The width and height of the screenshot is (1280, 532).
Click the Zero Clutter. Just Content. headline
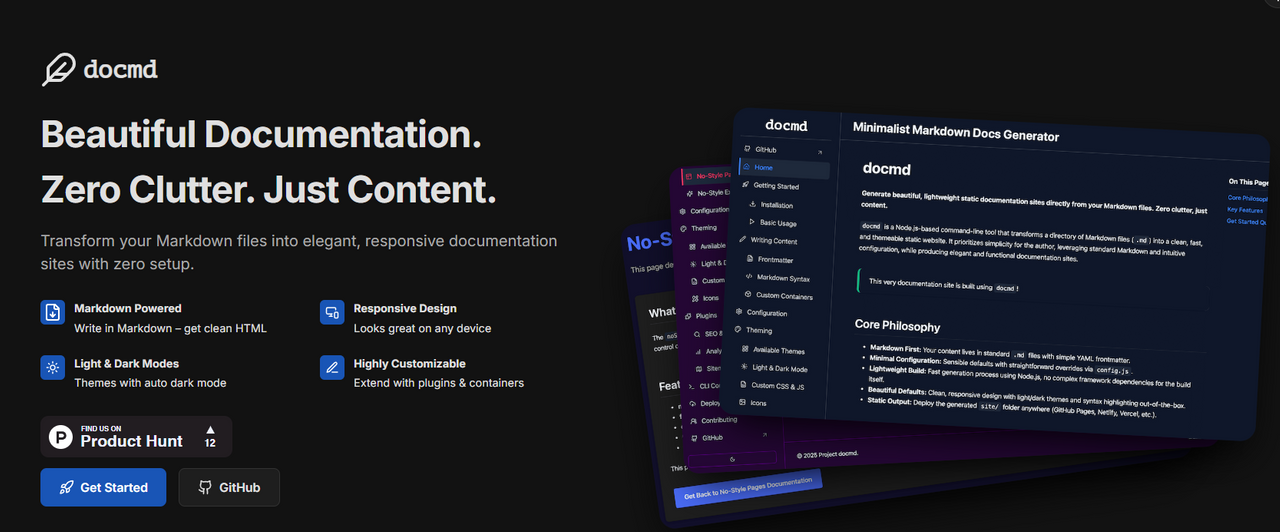click(269, 189)
